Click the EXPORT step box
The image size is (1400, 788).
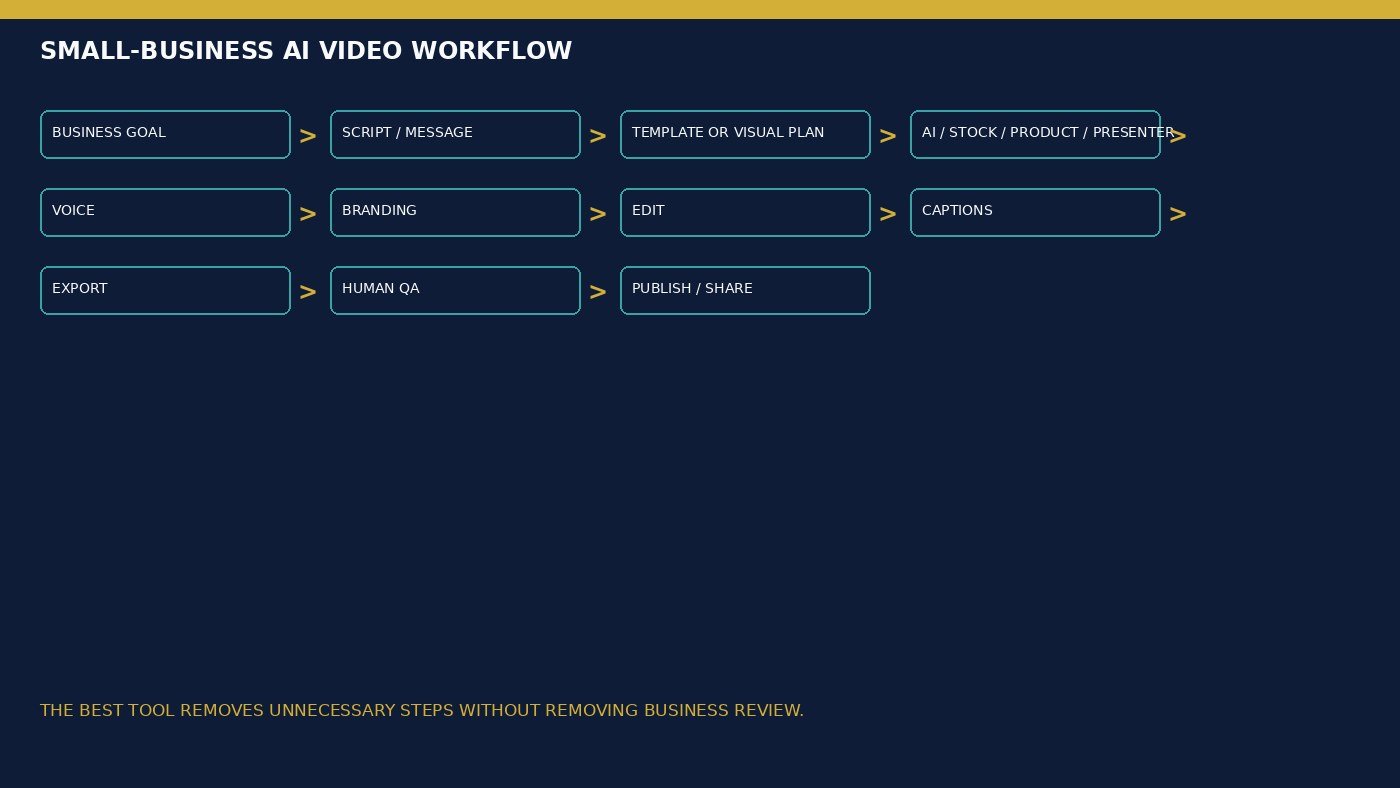[x=165, y=290]
